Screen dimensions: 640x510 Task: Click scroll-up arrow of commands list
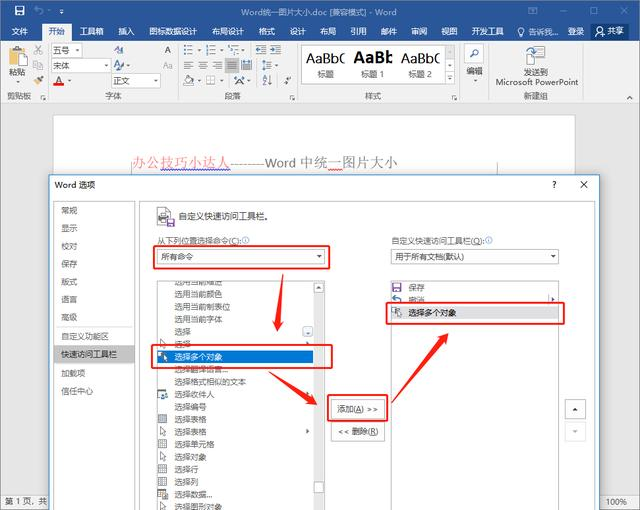[319, 288]
